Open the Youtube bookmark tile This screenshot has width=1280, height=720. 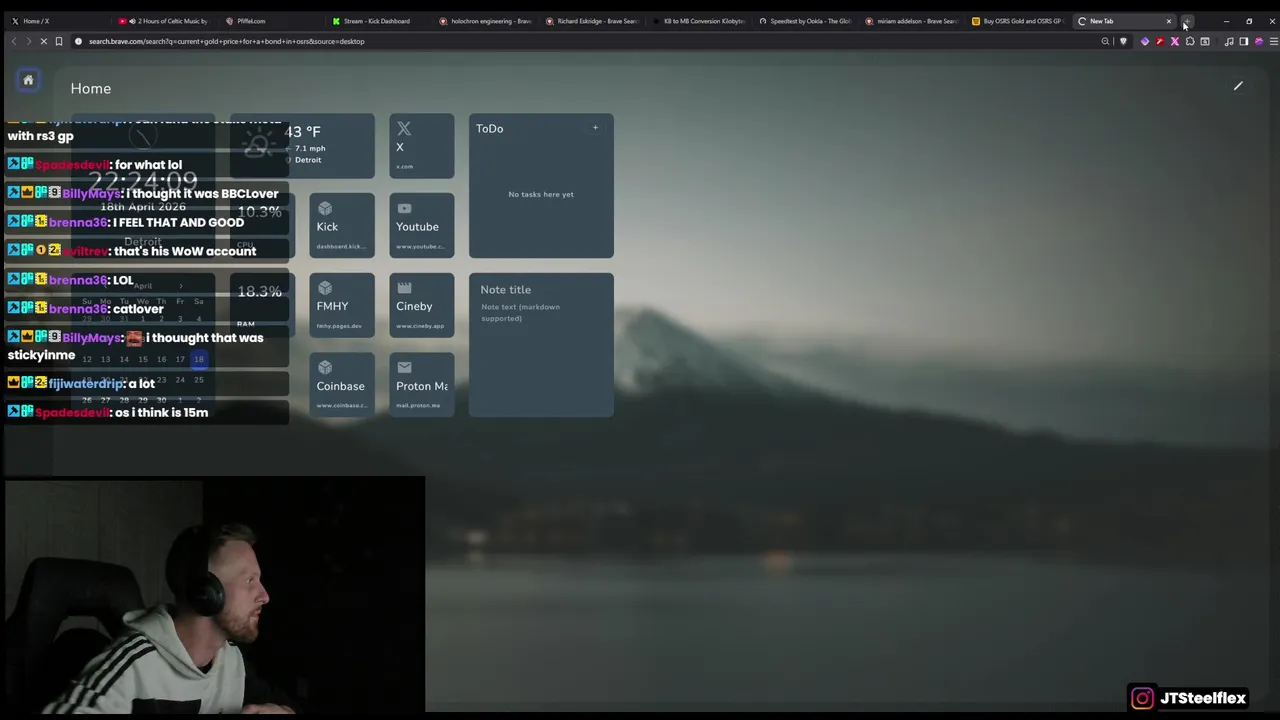pos(422,226)
